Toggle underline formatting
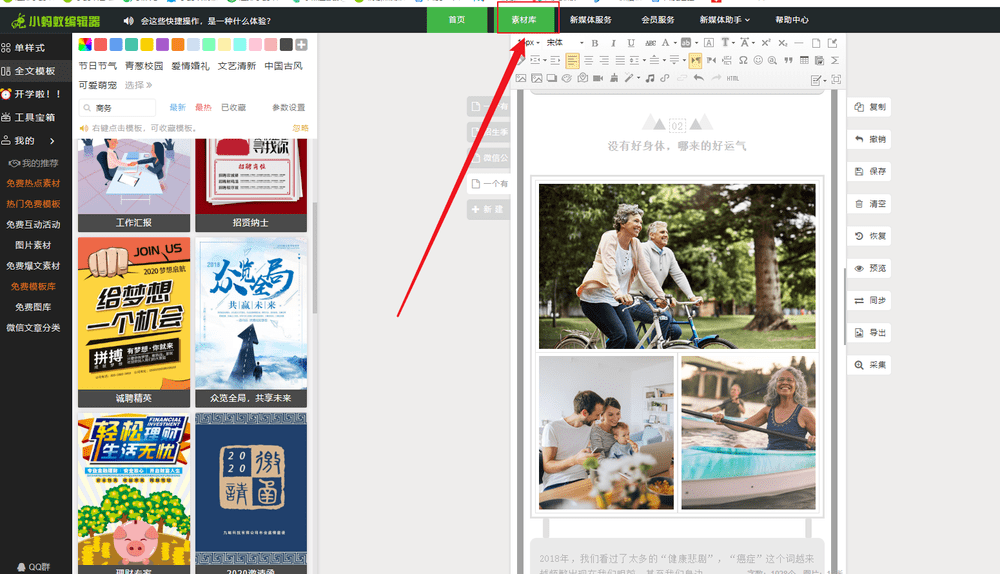This screenshot has height=574, width=1000. pos(631,43)
